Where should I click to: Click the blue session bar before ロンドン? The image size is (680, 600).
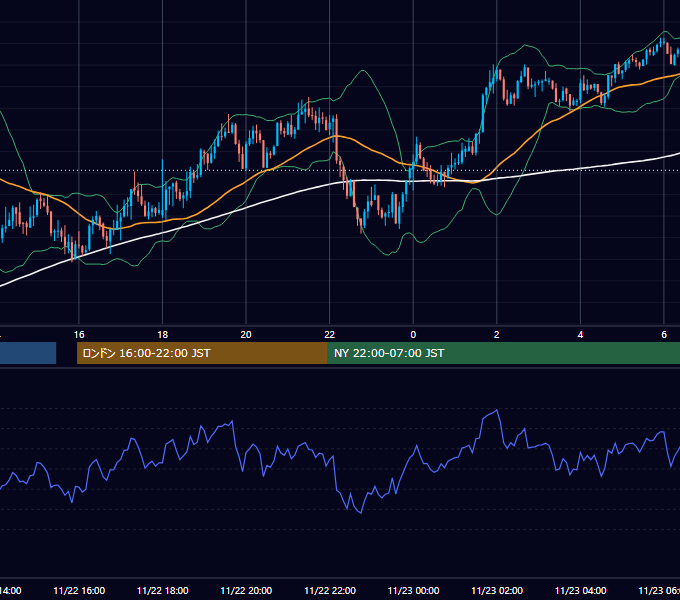[x=28, y=353]
